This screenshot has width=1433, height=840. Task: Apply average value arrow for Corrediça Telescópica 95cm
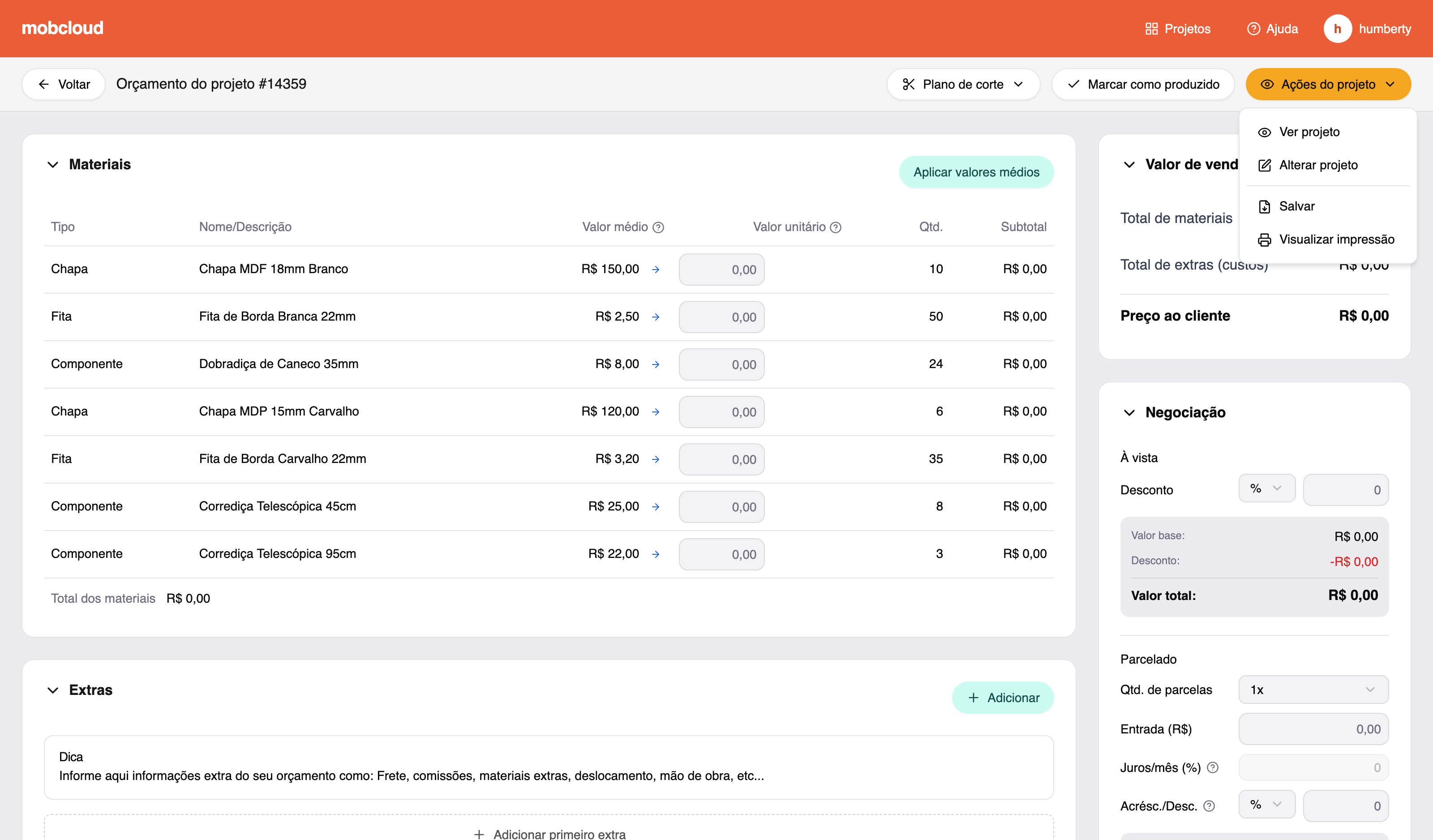coord(656,554)
